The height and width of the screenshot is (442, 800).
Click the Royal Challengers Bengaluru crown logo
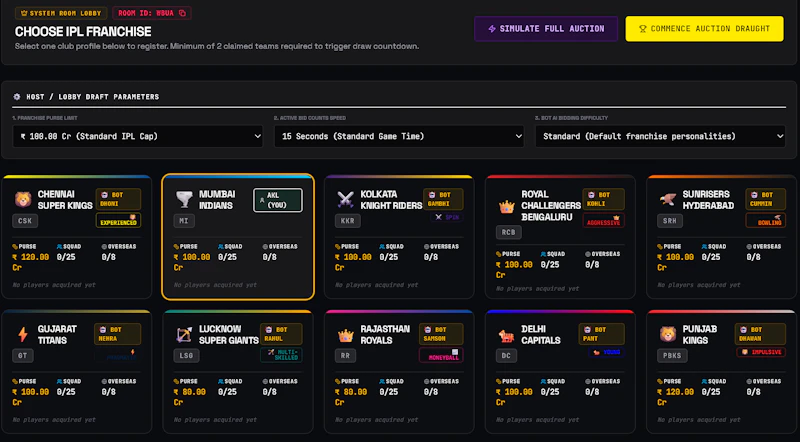(x=507, y=207)
